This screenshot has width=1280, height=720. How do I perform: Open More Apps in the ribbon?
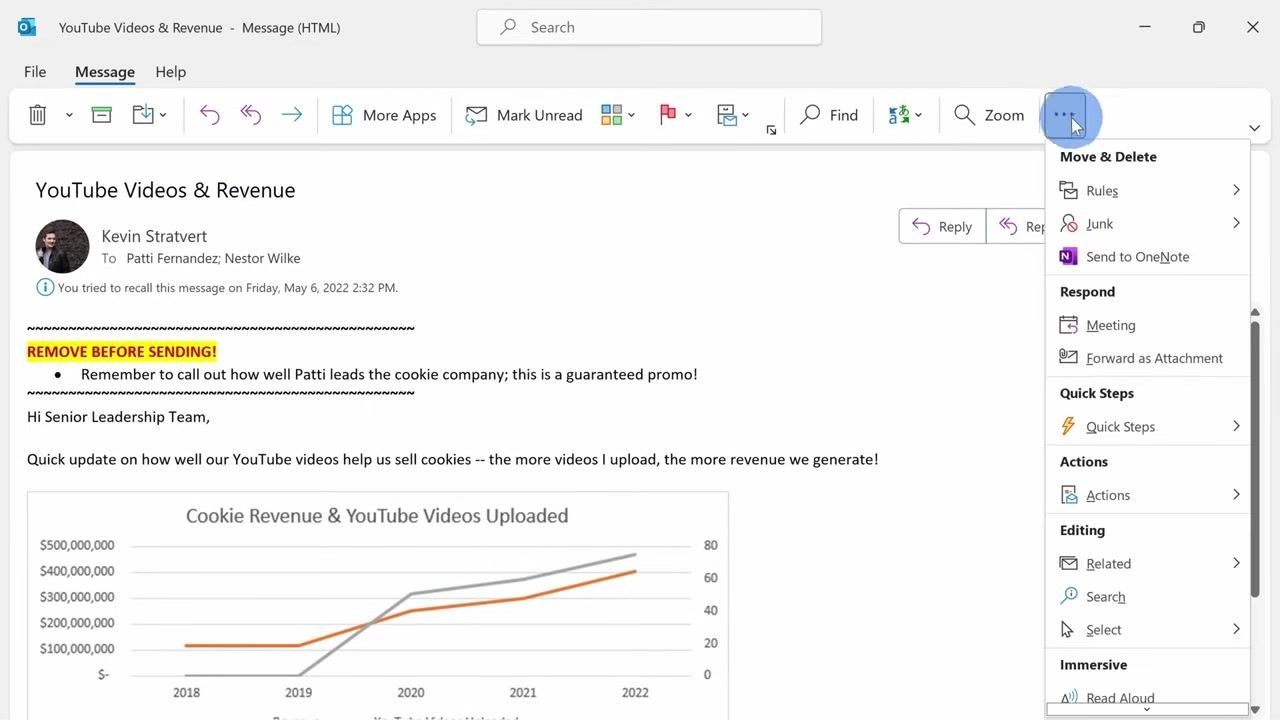[x=384, y=115]
